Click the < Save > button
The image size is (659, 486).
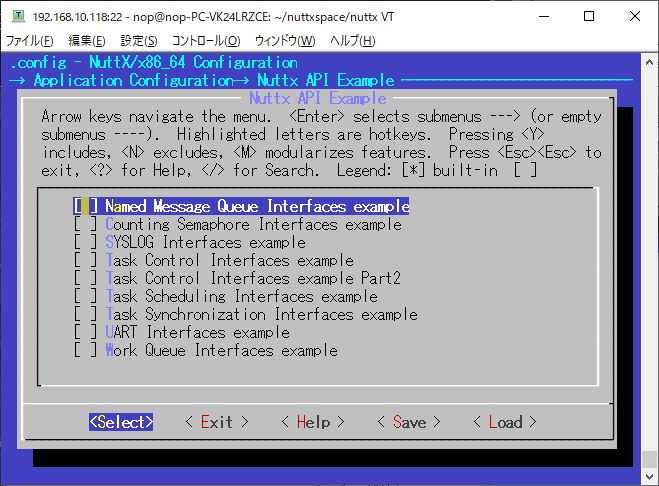pos(409,422)
